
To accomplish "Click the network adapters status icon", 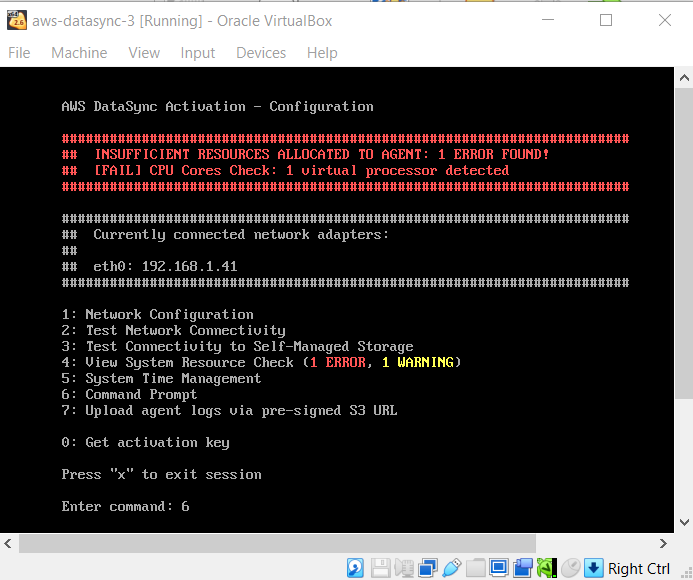I will (427, 568).
